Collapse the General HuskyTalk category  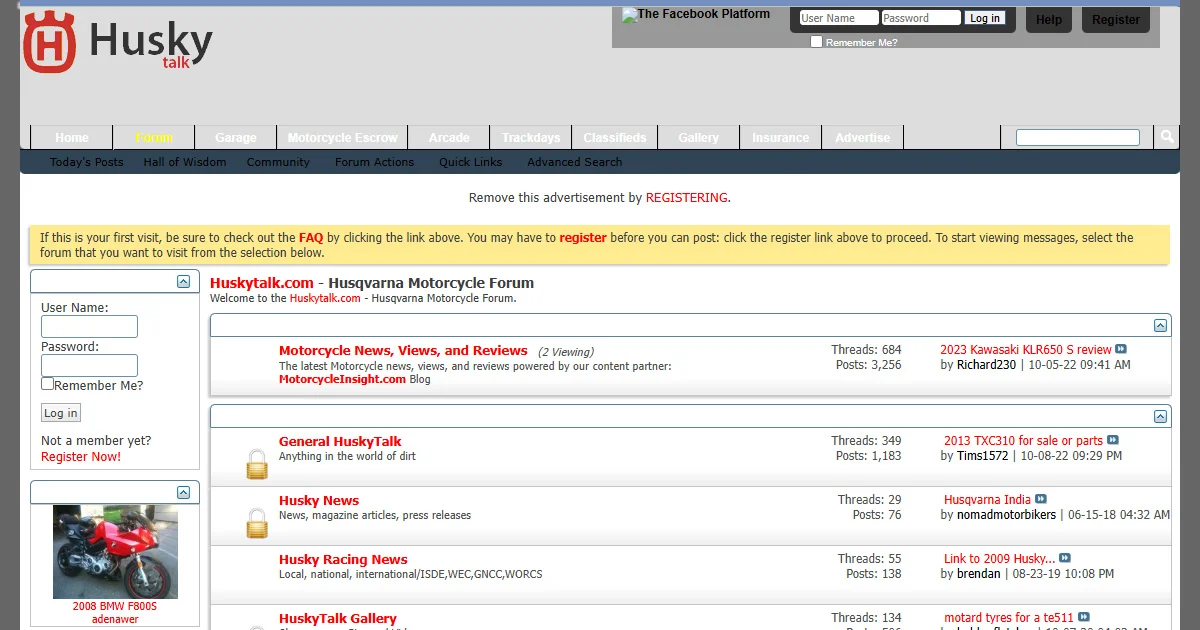pyautogui.click(x=1160, y=416)
